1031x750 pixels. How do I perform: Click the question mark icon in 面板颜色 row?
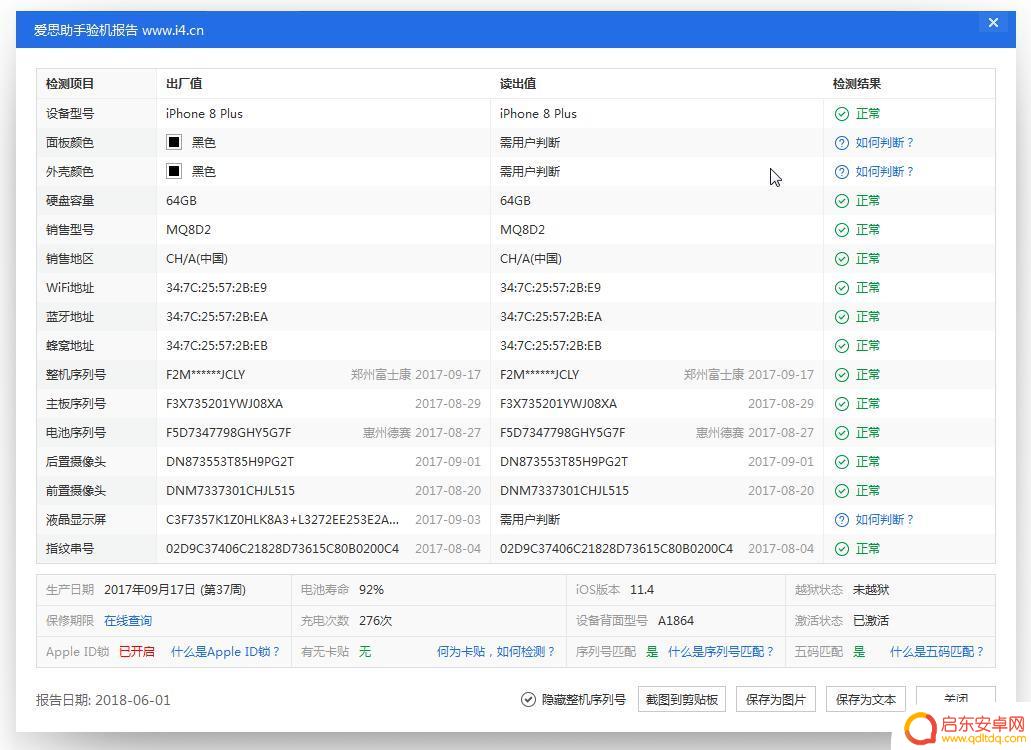click(x=842, y=143)
